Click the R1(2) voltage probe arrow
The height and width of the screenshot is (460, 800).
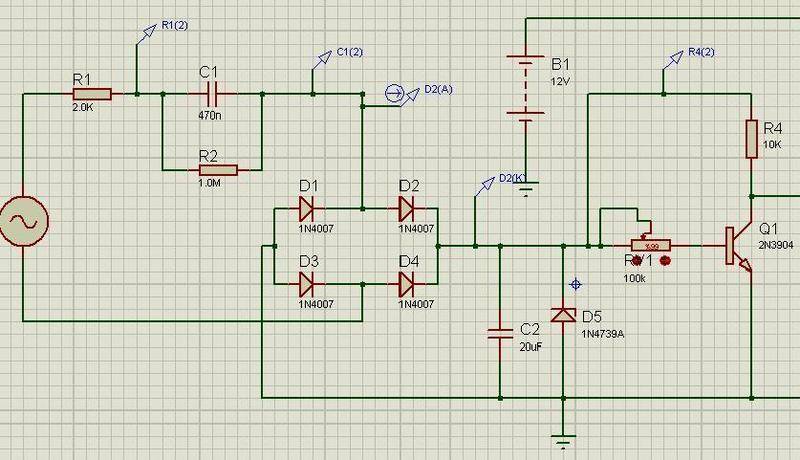[149, 32]
